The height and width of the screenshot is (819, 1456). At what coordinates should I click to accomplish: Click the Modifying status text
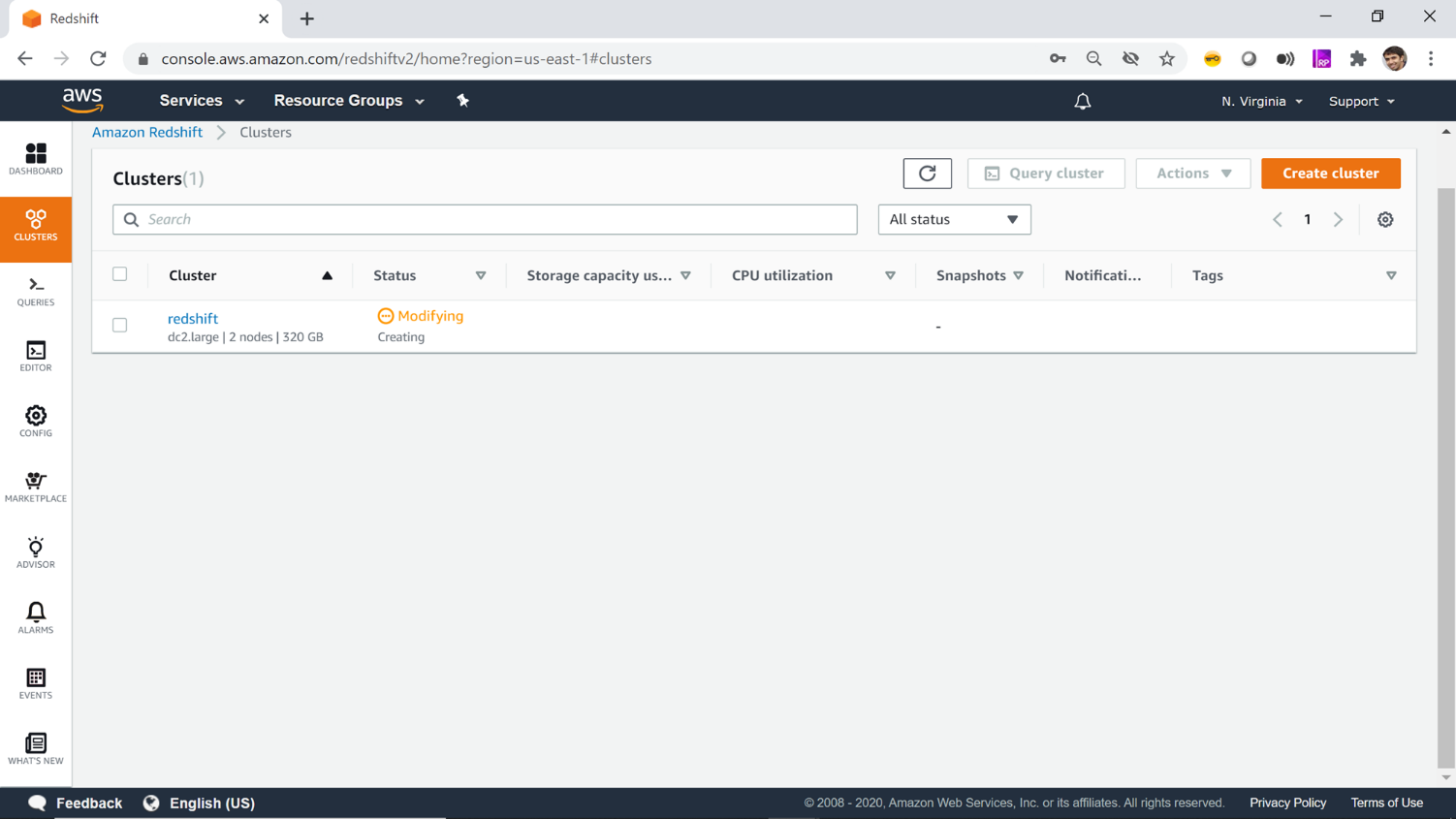pyautogui.click(x=430, y=316)
